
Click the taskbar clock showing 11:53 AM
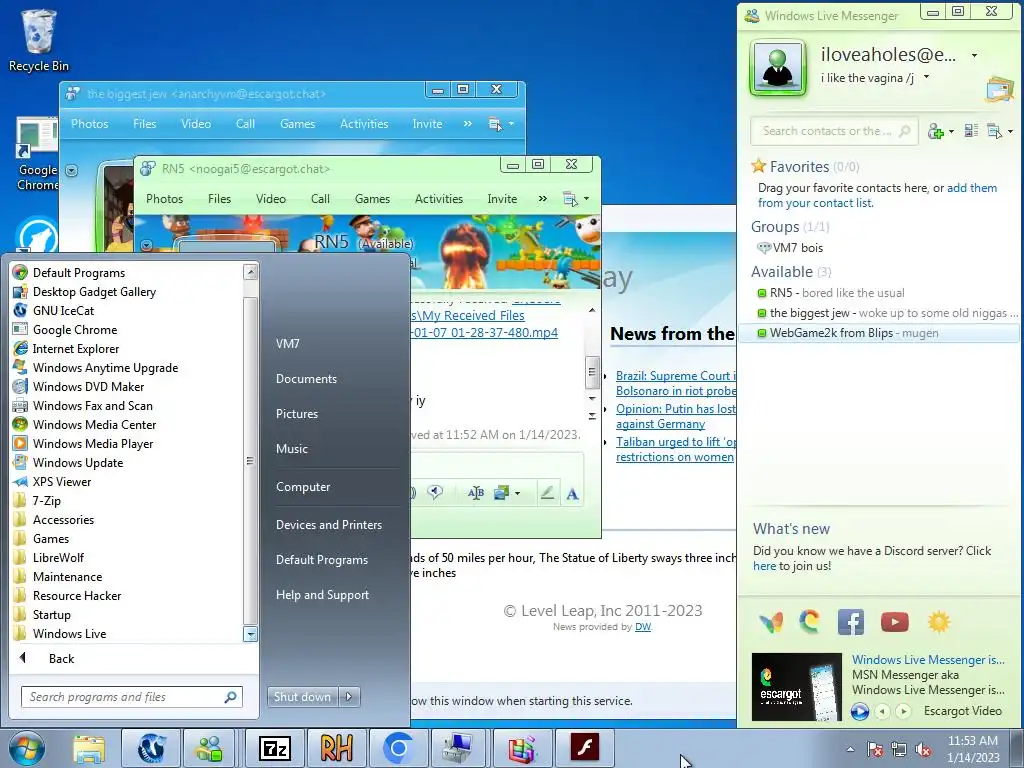click(x=972, y=749)
